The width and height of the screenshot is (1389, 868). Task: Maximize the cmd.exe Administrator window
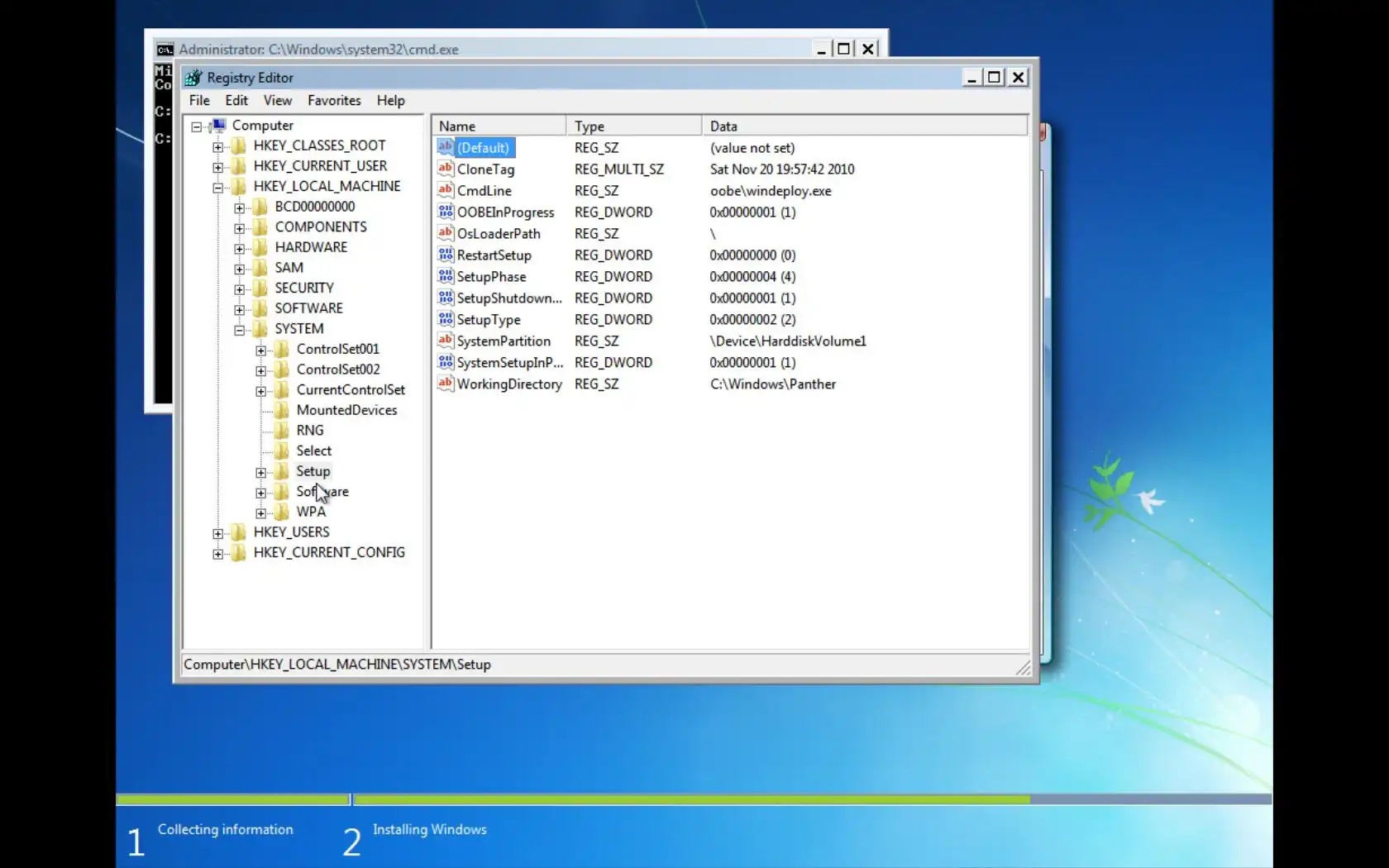843,49
